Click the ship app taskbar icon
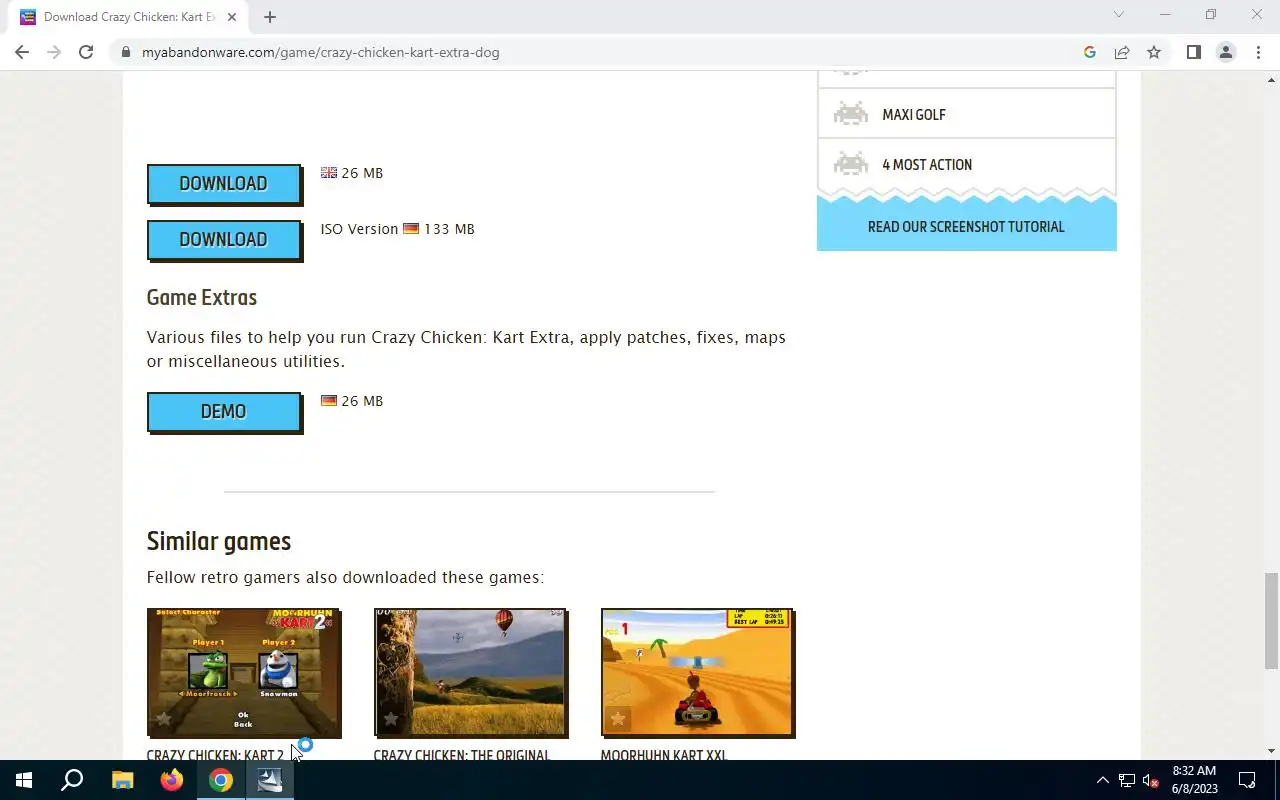 coord(270,780)
